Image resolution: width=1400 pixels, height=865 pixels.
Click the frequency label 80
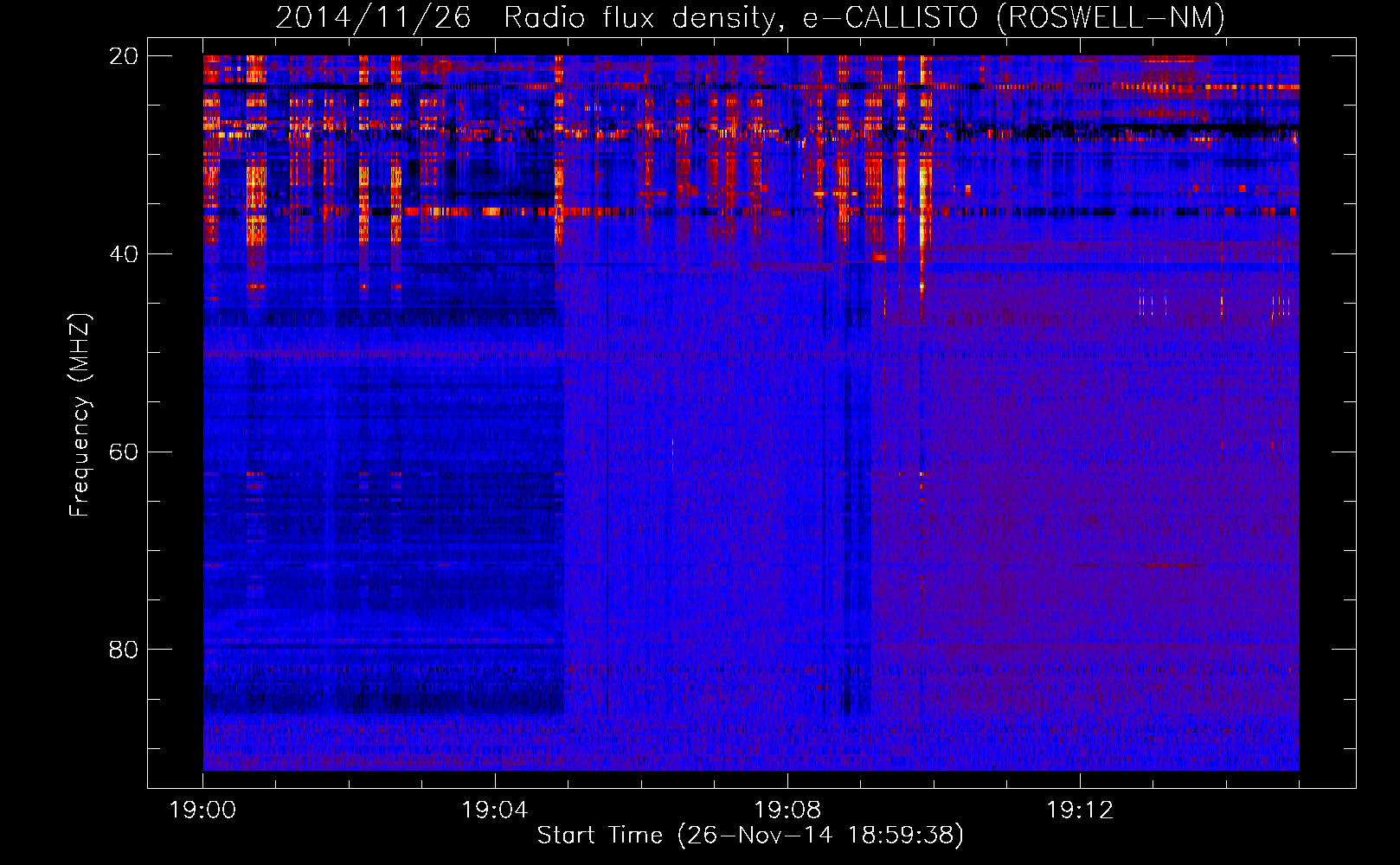(124, 650)
